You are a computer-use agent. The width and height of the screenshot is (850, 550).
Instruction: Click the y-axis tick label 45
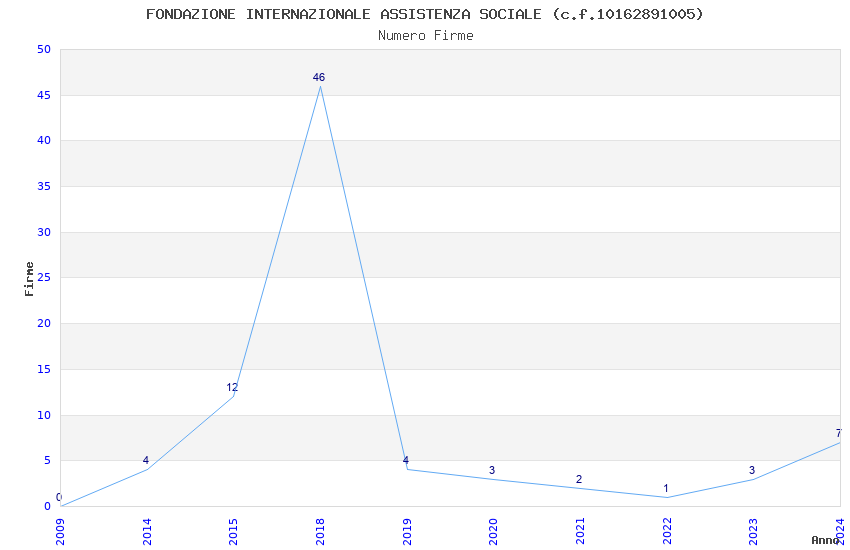[44, 95]
